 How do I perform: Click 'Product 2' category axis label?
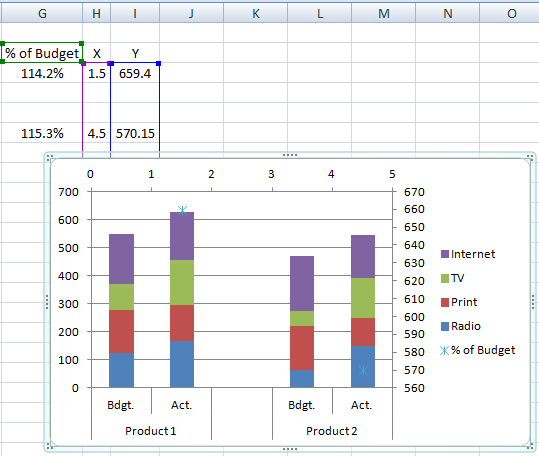pyautogui.click(x=332, y=431)
